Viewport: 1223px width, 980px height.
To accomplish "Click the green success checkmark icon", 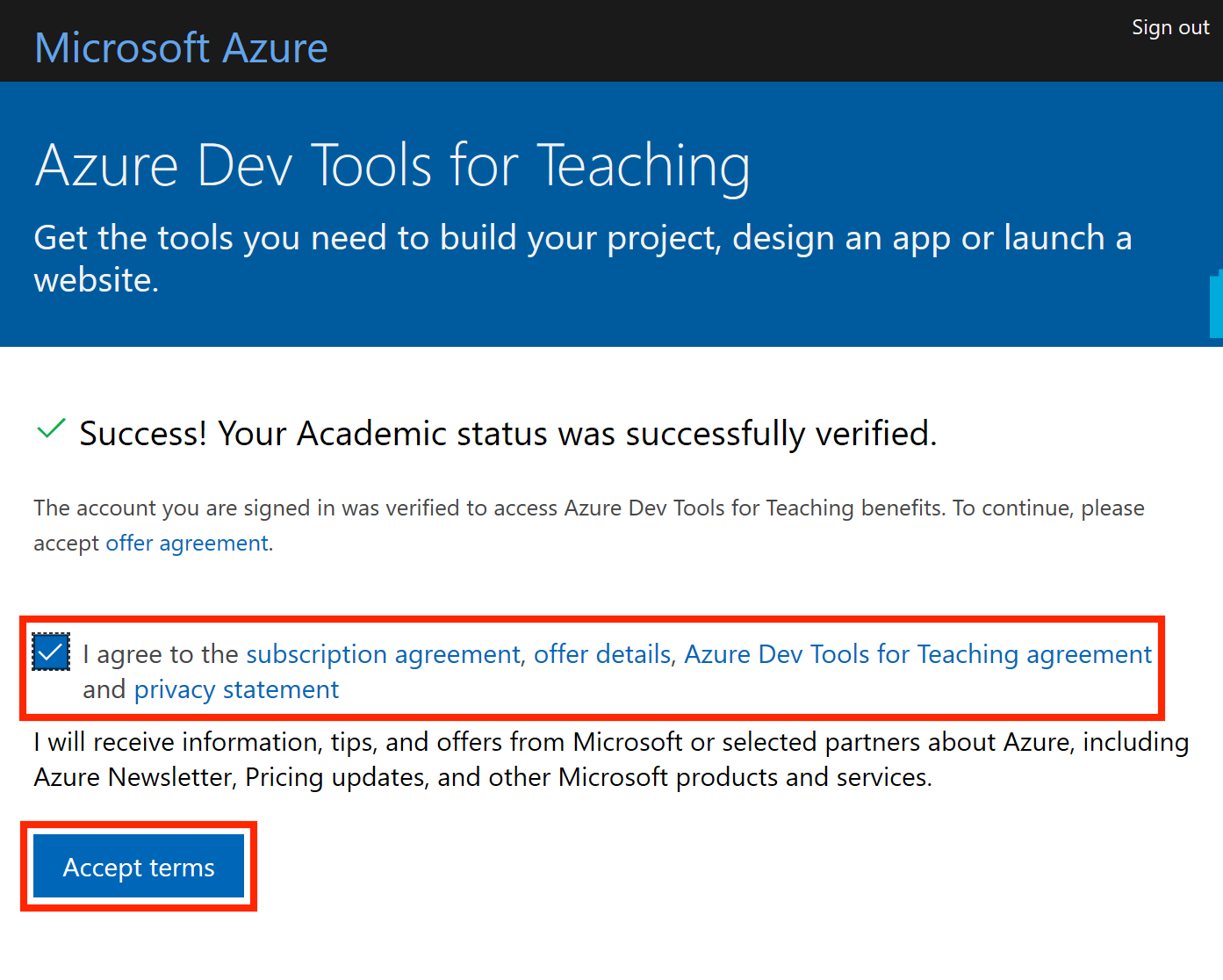I will point(51,429).
